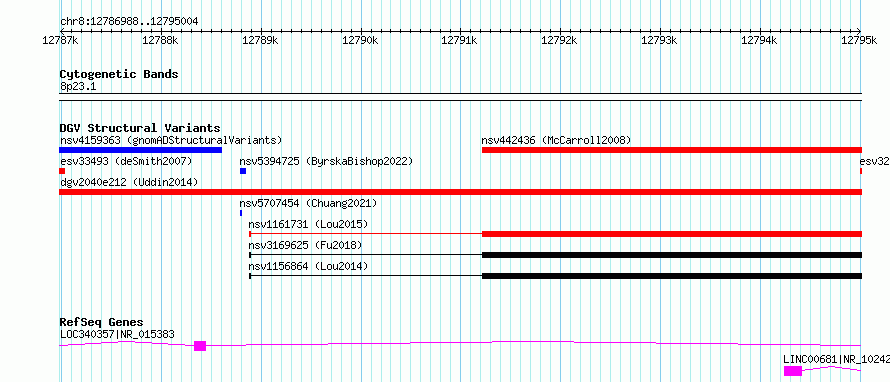The width and height of the screenshot is (890, 382).
Task: Click the Cytogenetic Bands track title
Action: [119, 74]
